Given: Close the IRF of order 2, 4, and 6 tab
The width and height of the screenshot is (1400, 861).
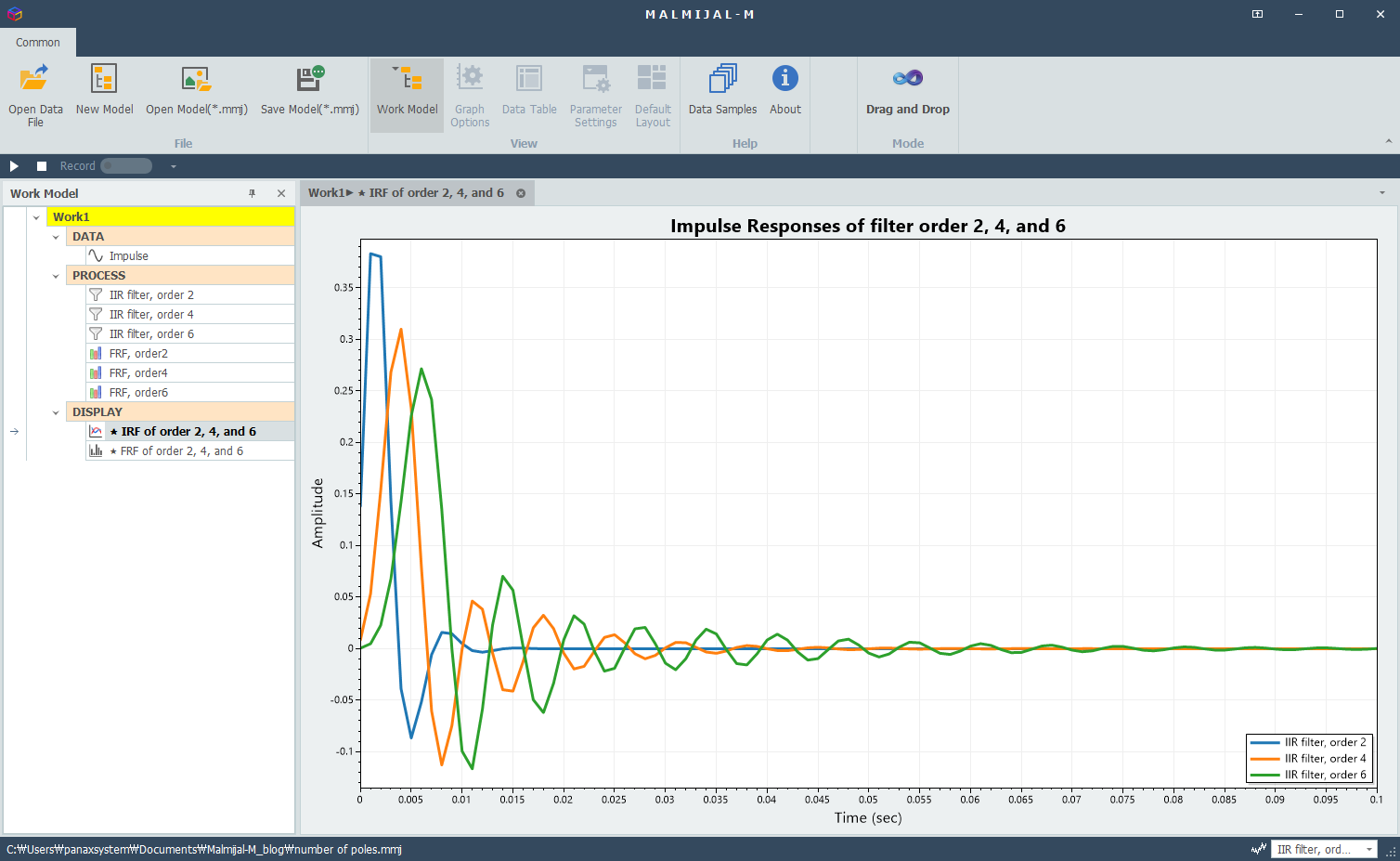Looking at the screenshot, I should (x=521, y=193).
